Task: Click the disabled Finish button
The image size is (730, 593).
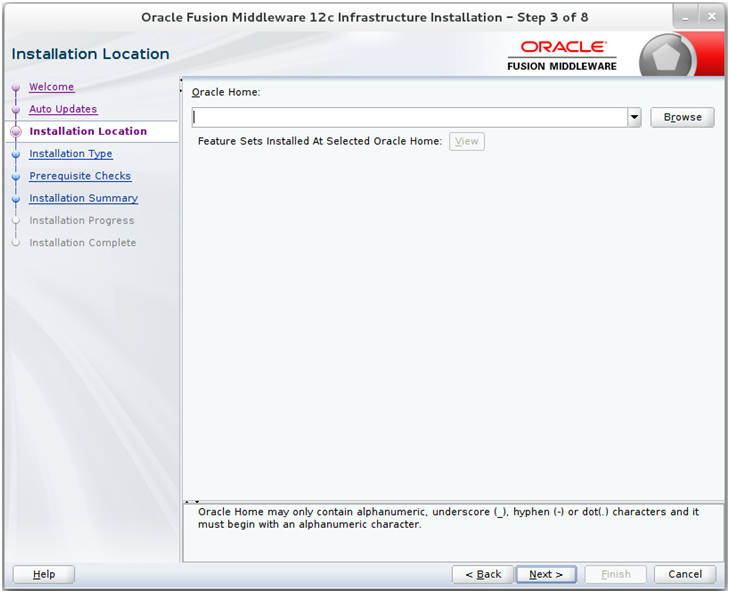Action: pos(615,574)
